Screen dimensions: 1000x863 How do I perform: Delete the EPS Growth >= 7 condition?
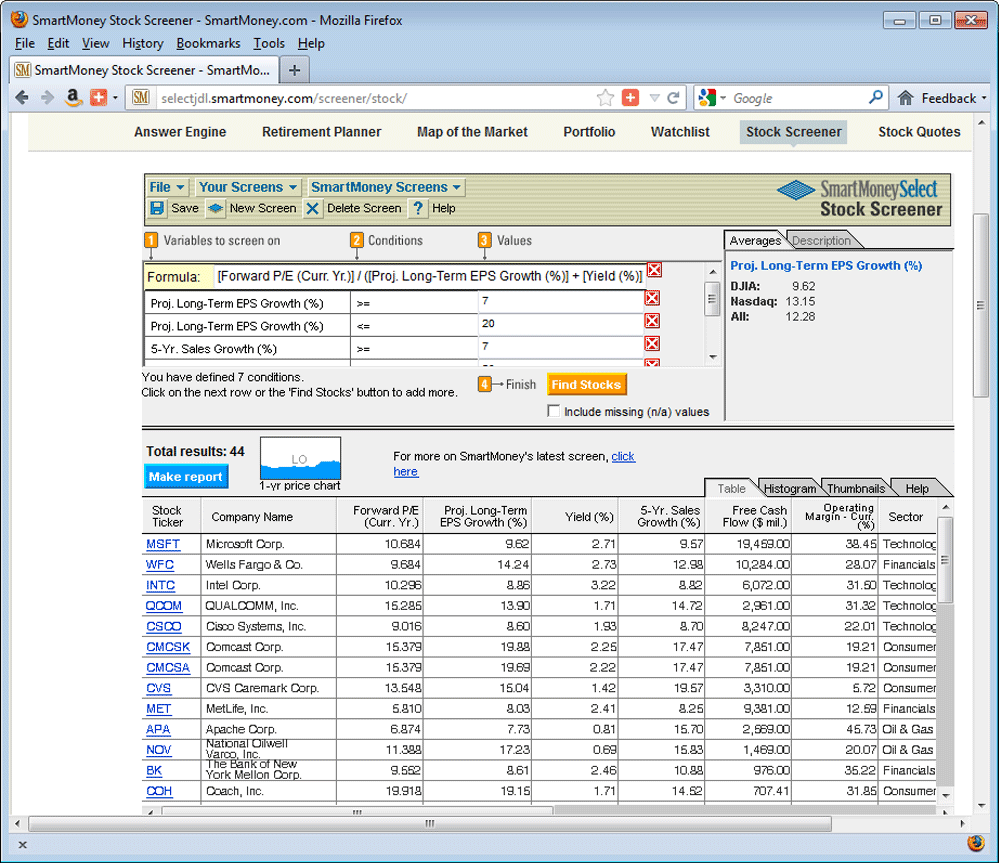coord(652,298)
